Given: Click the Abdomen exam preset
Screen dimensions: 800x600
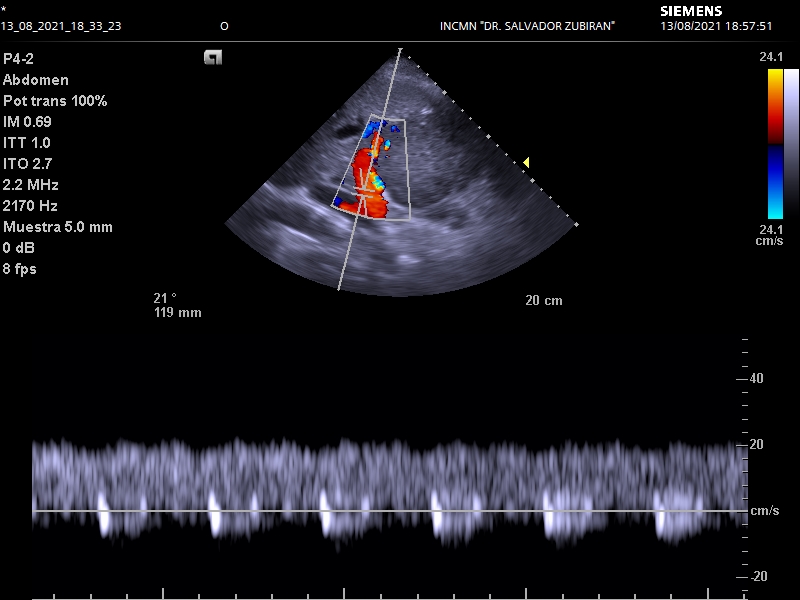Looking at the screenshot, I should [36, 81].
